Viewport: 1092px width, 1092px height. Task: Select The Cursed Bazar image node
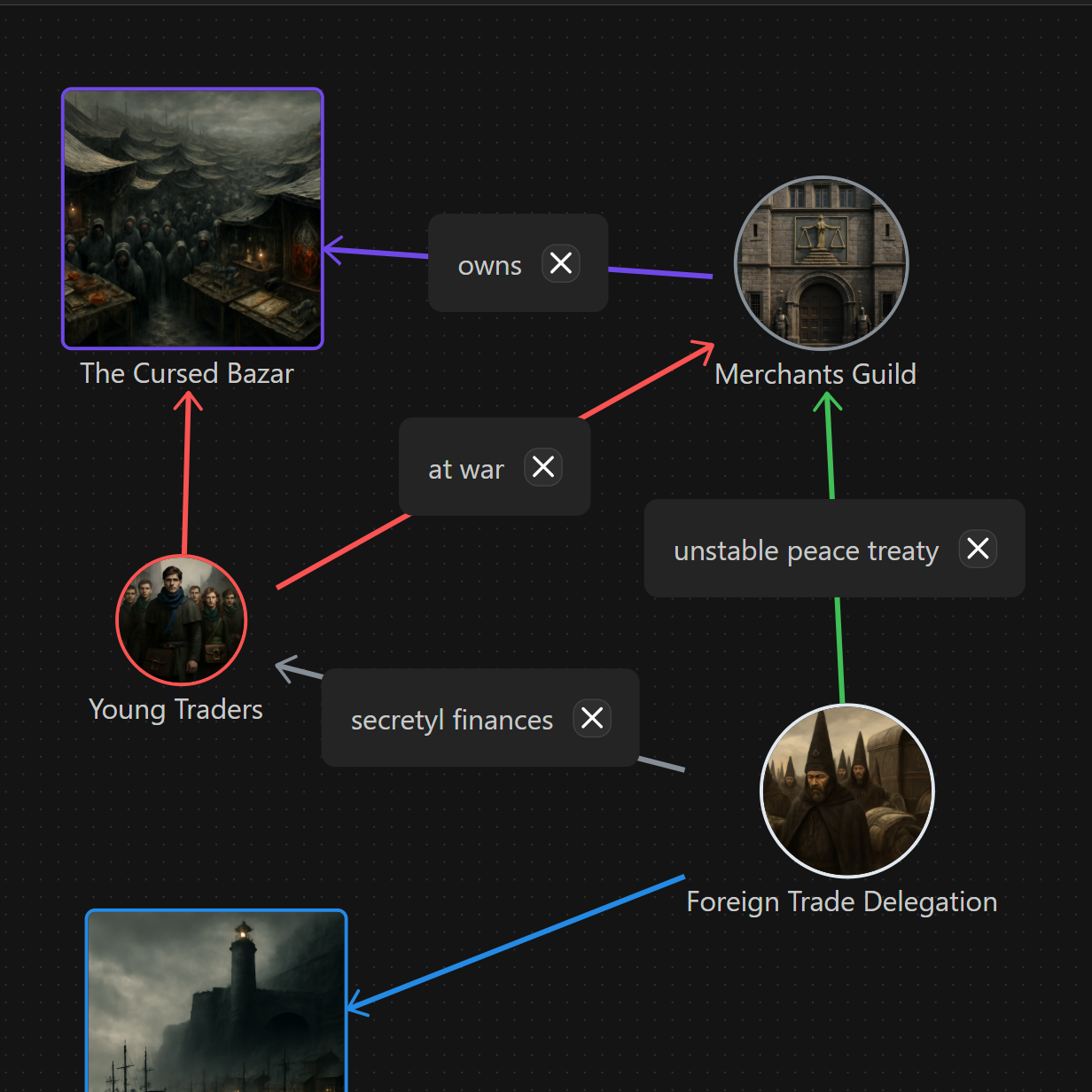tap(192, 218)
